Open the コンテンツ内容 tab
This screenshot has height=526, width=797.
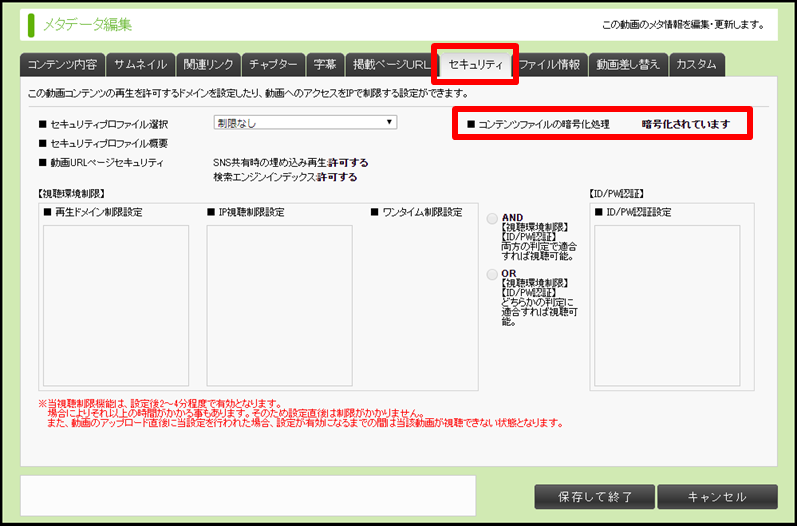62,64
